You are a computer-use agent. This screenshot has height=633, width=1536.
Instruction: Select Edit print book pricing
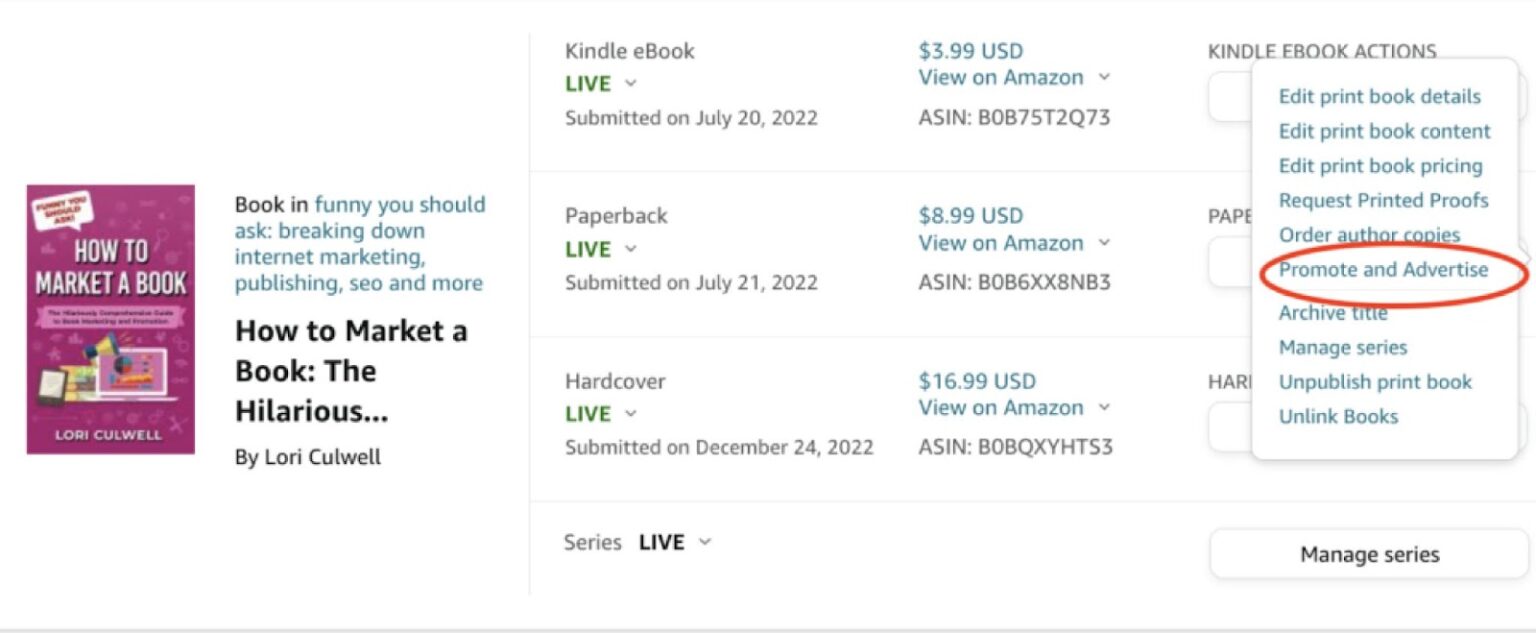click(x=1381, y=165)
